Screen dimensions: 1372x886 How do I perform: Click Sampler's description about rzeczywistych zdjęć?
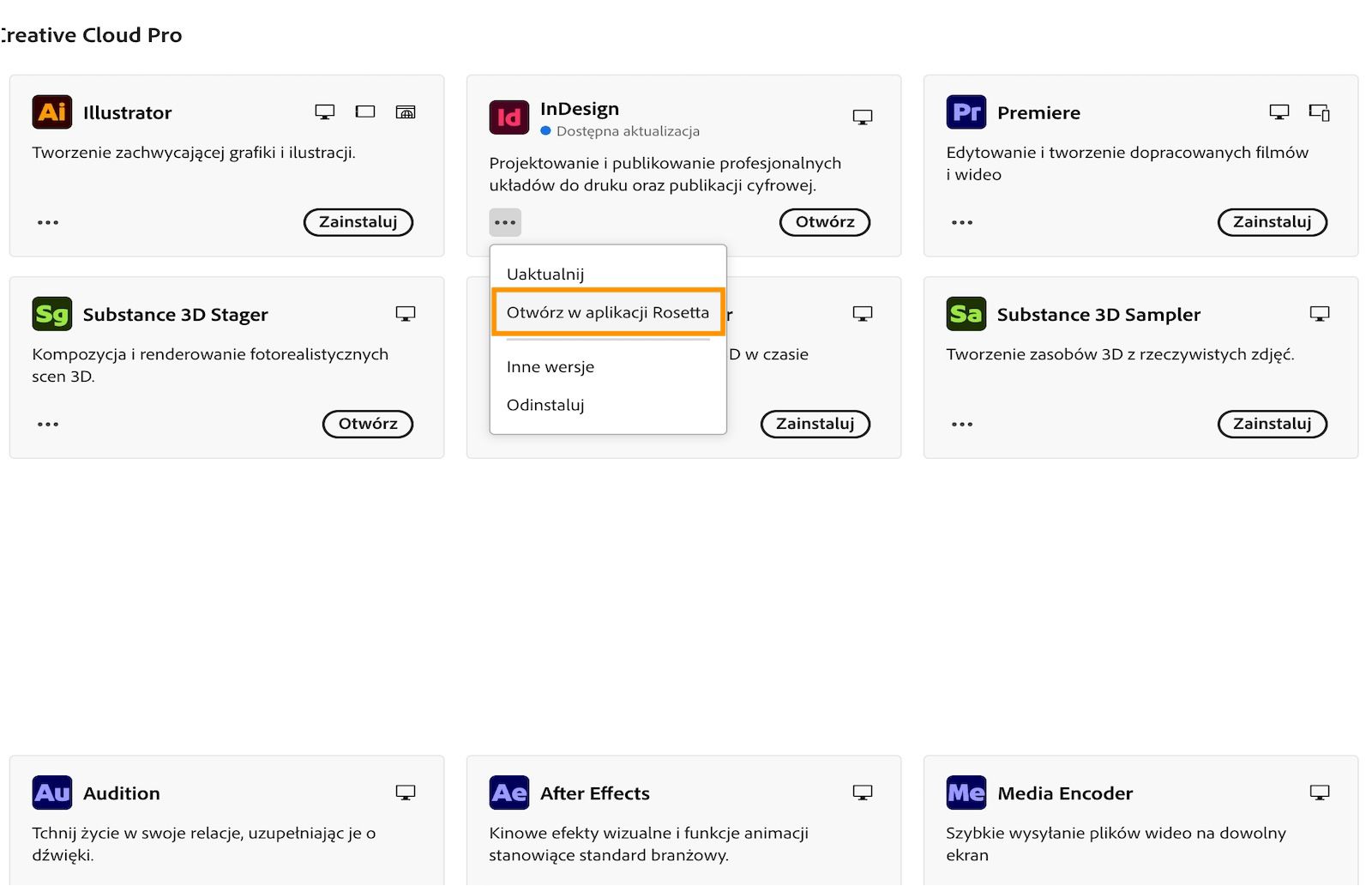click(x=1120, y=354)
